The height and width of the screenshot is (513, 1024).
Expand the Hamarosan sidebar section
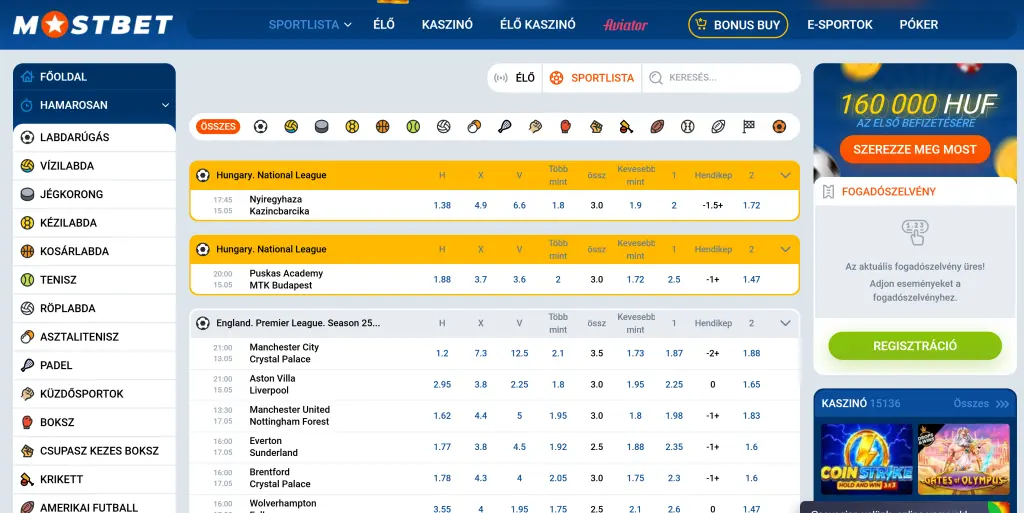click(94, 105)
